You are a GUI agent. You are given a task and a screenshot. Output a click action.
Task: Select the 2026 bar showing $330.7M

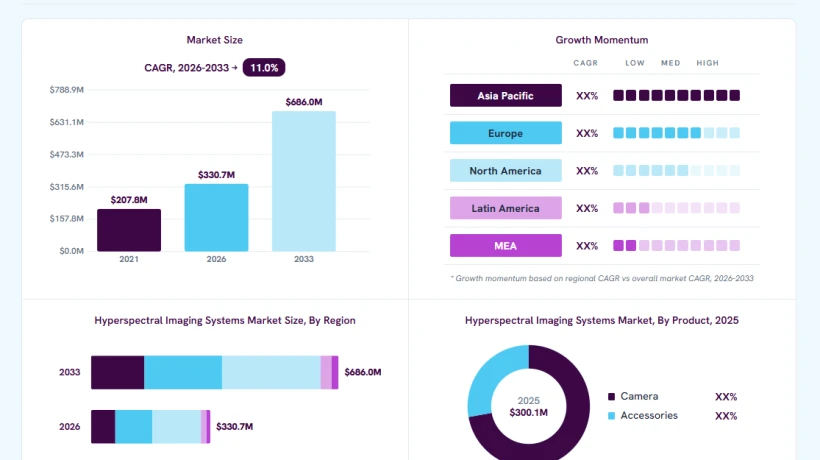[216, 217]
